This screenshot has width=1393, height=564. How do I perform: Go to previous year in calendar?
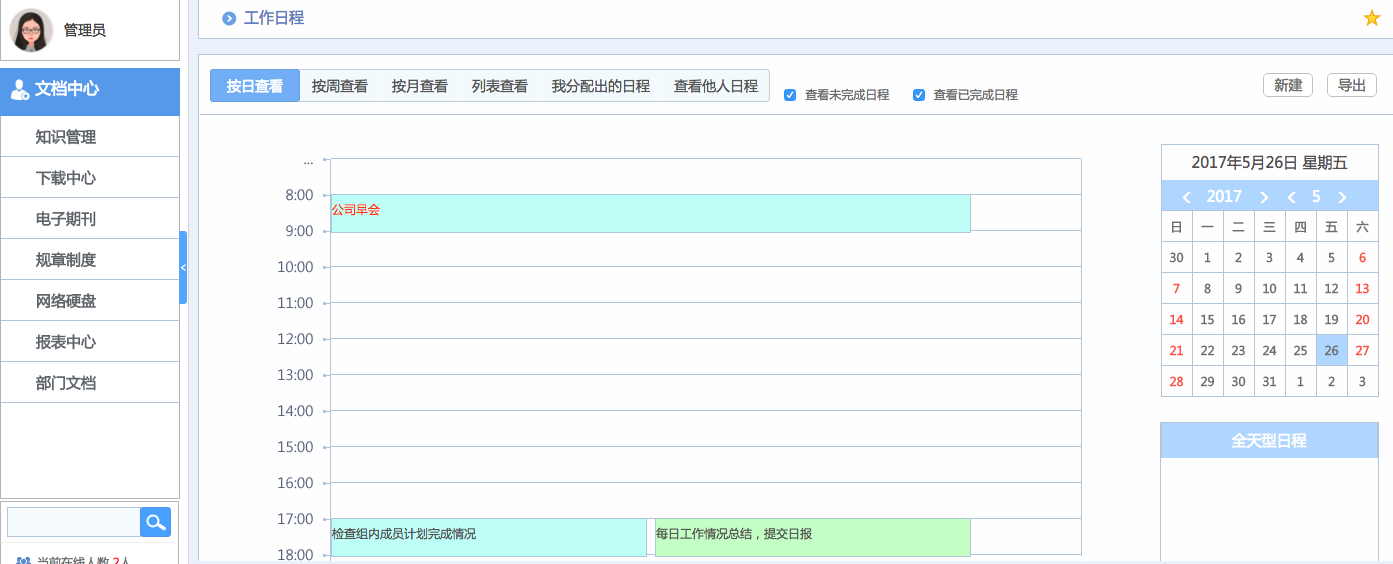pos(1187,197)
